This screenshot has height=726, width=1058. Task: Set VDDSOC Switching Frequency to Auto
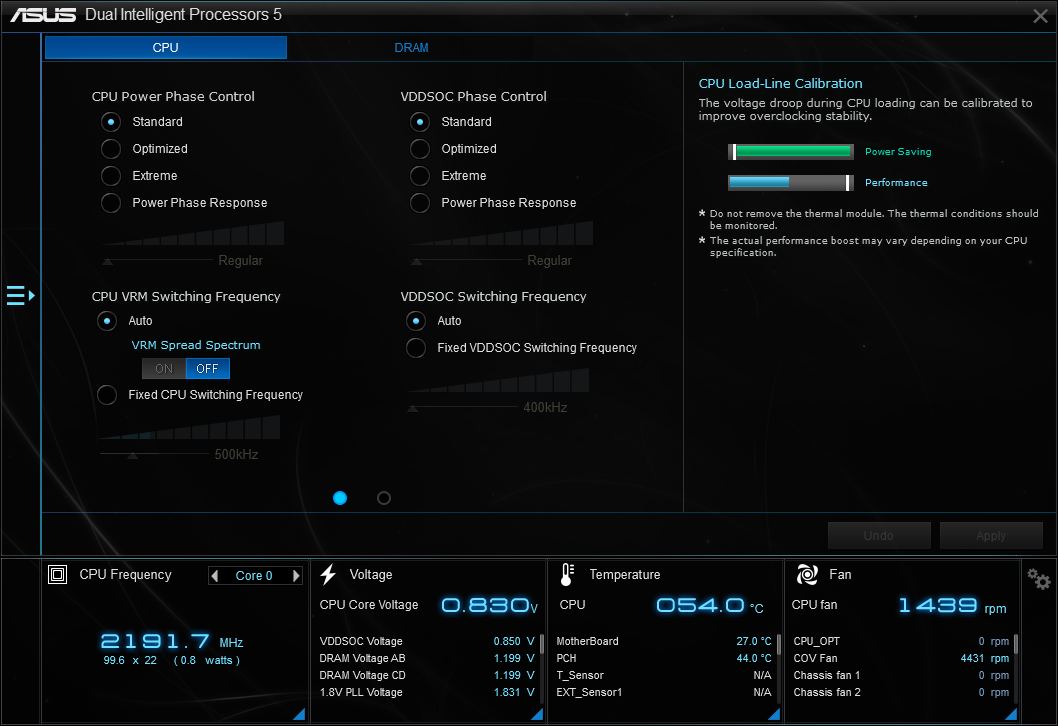(416, 321)
